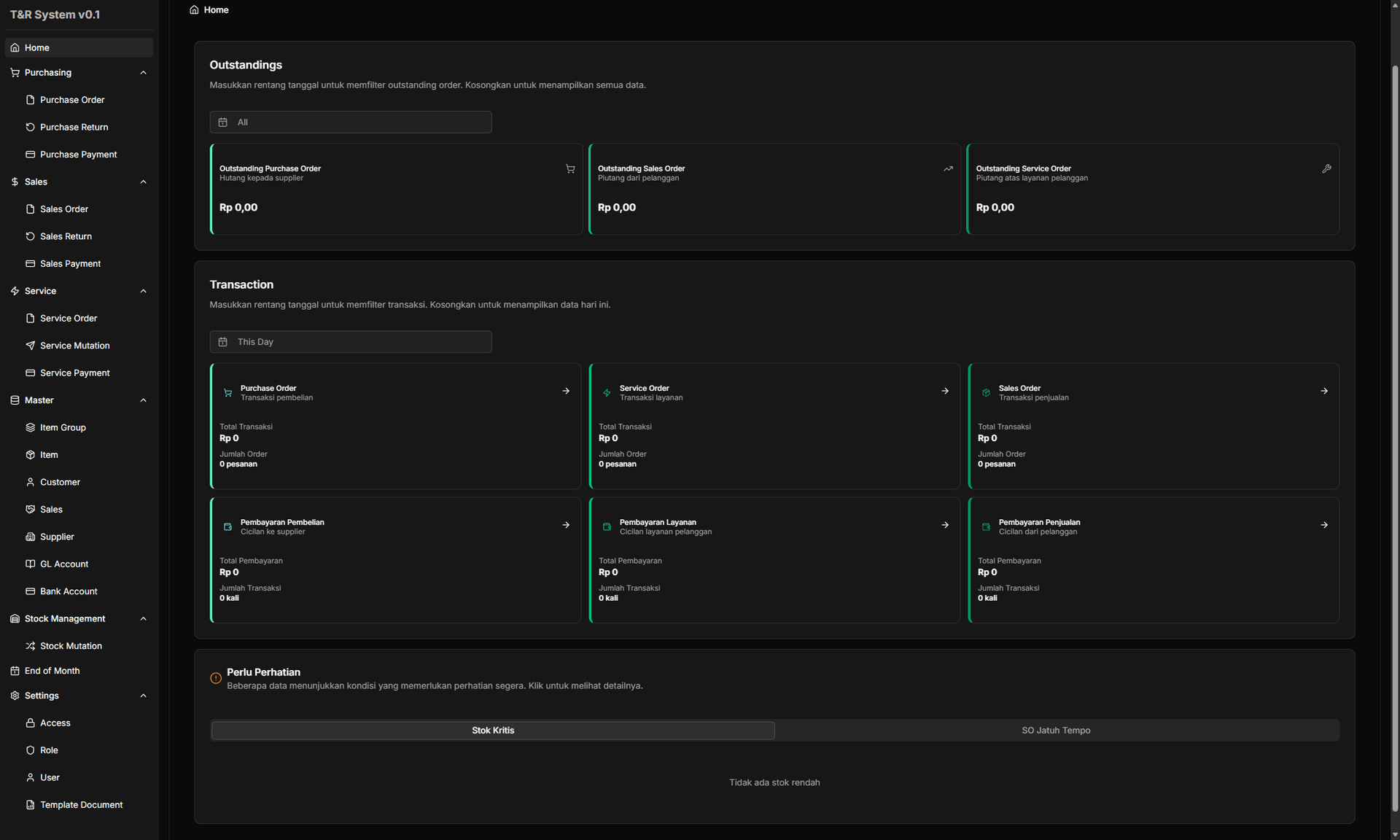Click the page vertical scrollbar

click(x=1395, y=437)
